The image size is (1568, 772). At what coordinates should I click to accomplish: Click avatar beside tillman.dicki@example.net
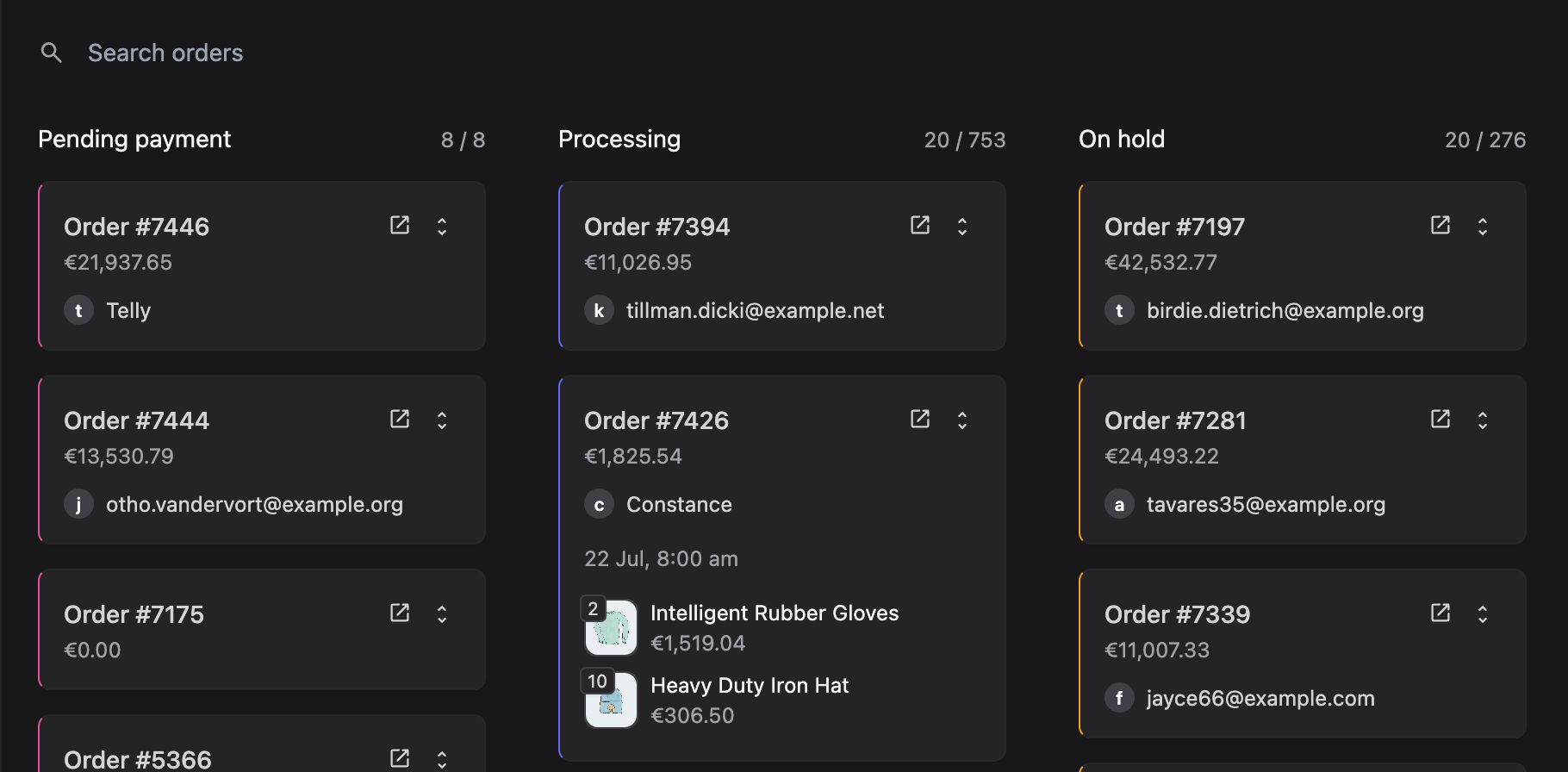click(600, 310)
